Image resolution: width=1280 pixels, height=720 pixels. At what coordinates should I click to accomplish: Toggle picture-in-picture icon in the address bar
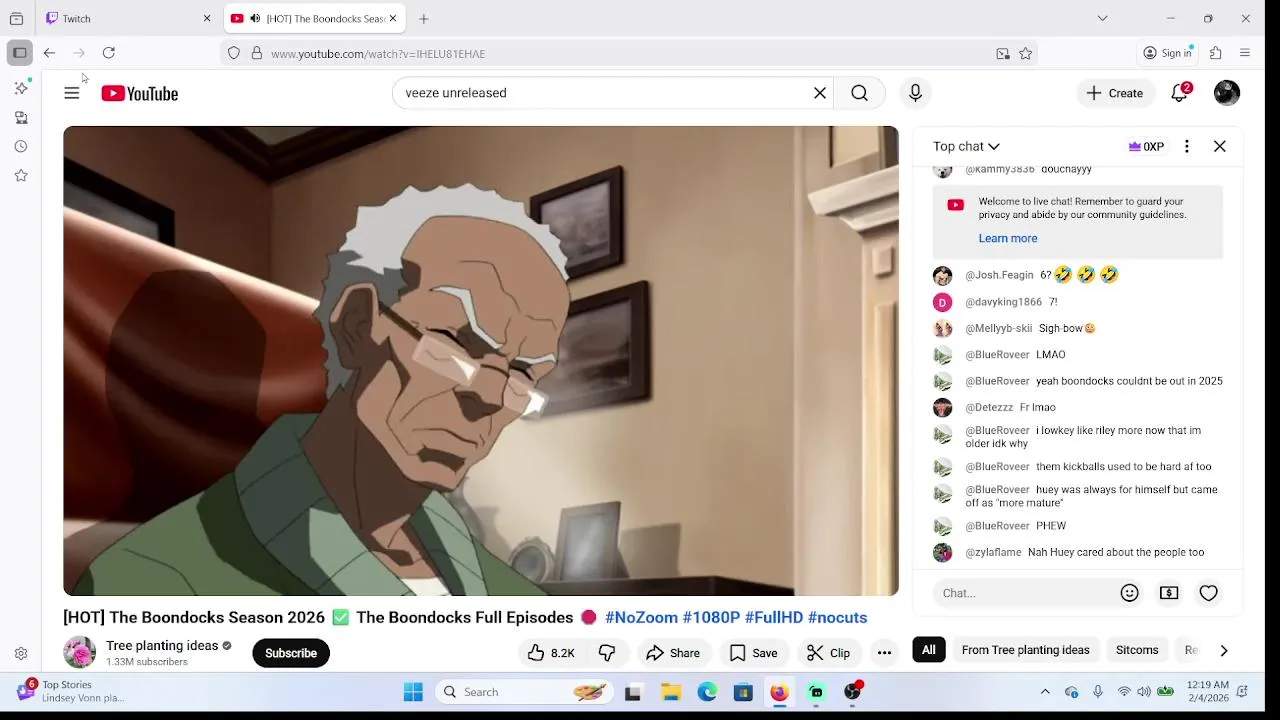[x=1003, y=54]
